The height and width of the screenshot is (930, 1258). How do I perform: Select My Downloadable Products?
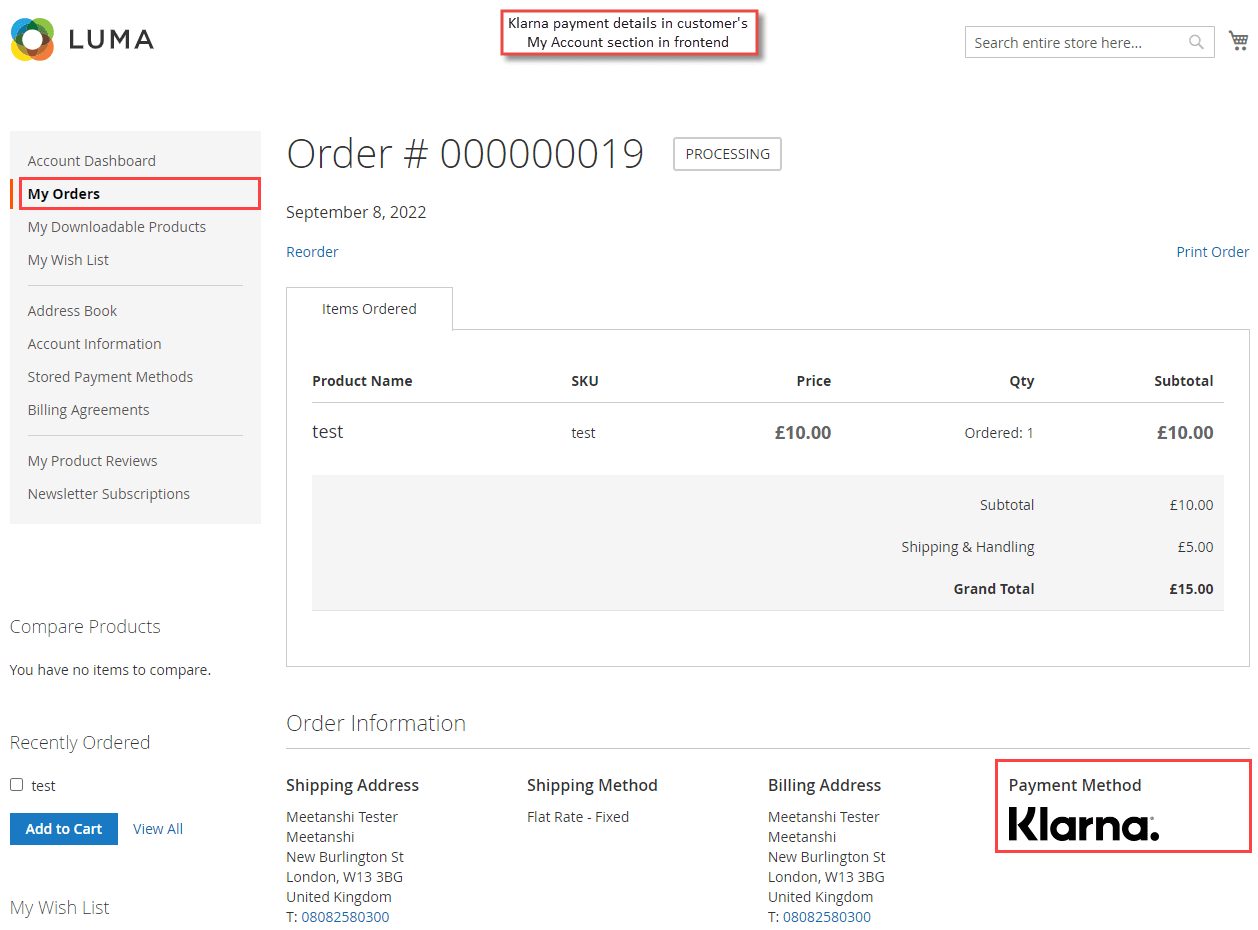click(116, 226)
